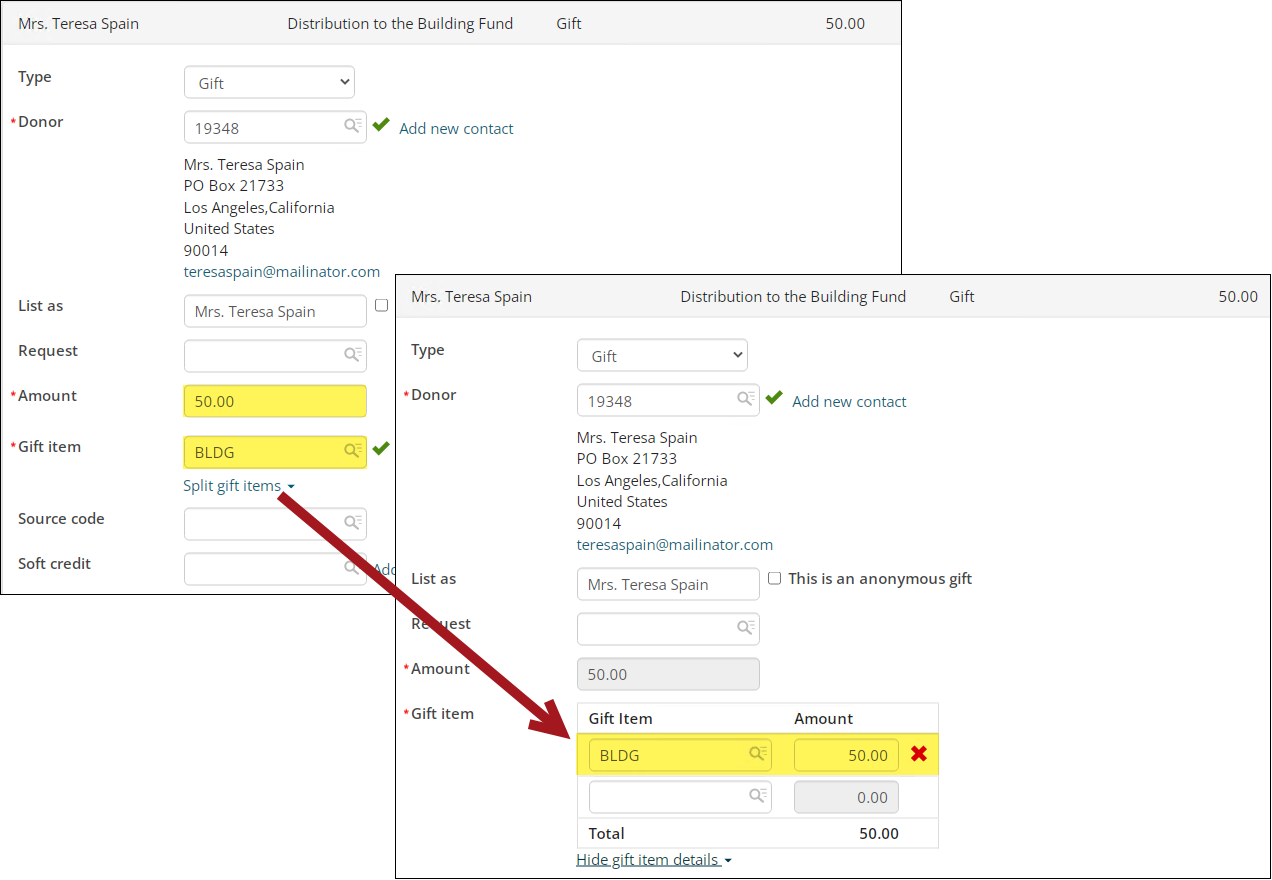Remove BLDG gift item row with red X
This screenshot has width=1272, height=880.
(919, 754)
